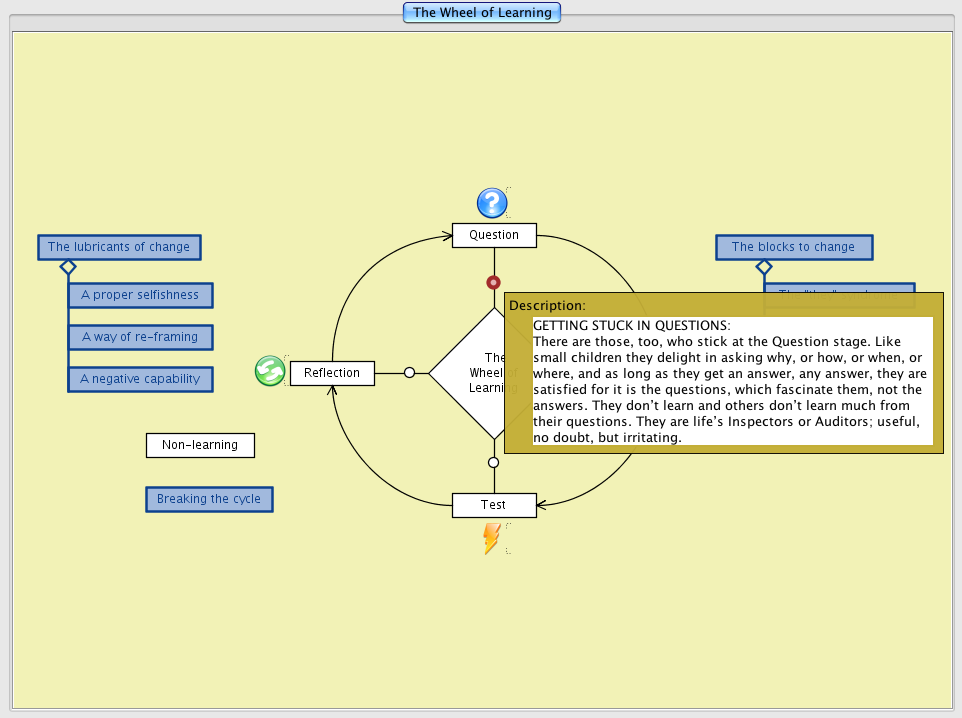This screenshot has height=718, width=962.
Task: Click the white connector circle above Test
Action: coord(493,462)
